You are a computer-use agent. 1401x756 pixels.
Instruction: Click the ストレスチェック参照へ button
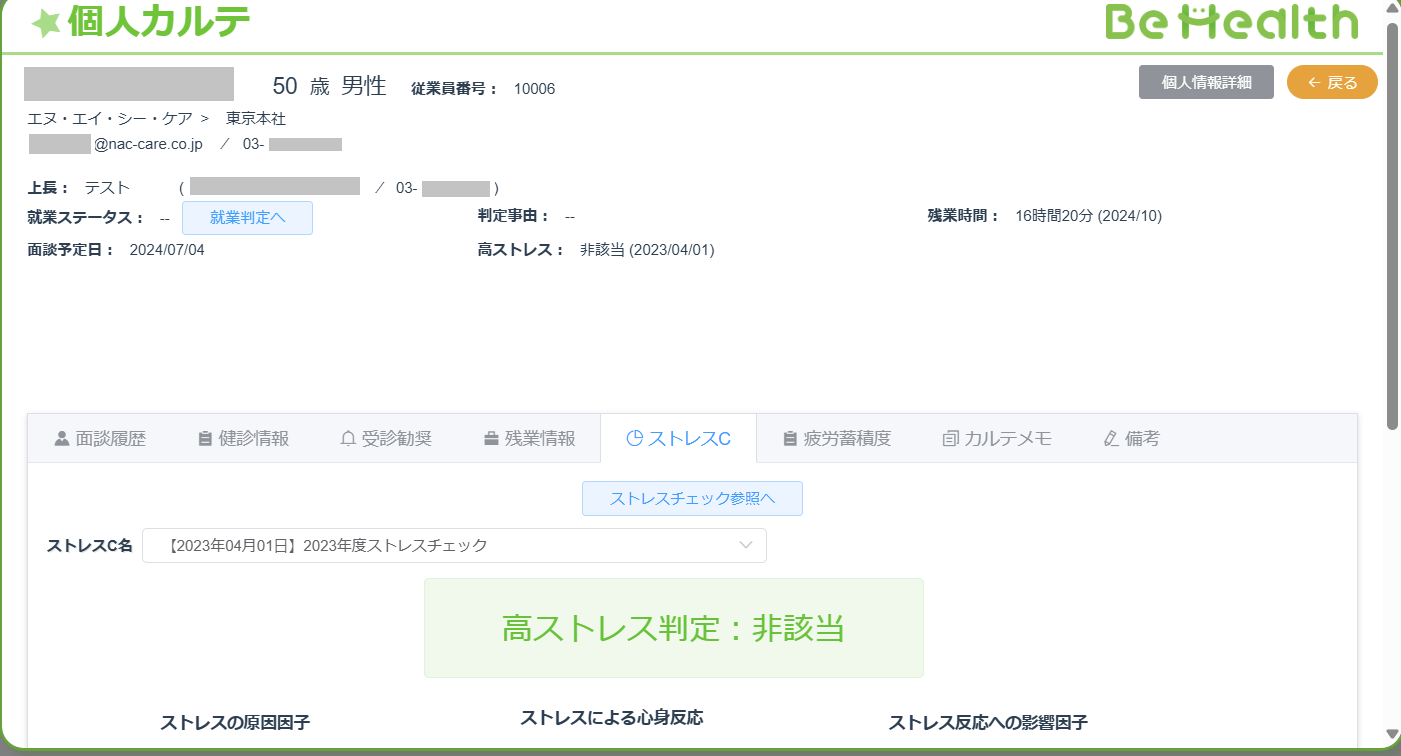pyautogui.click(x=692, y=498)
